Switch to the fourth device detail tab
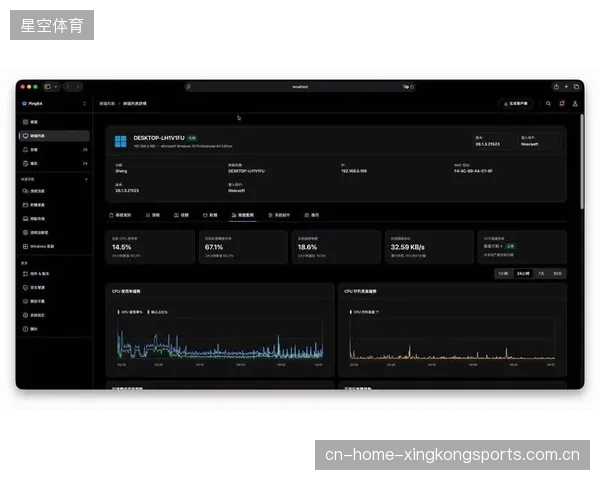This screenshot has width=600, height=480. click(210, 215)
